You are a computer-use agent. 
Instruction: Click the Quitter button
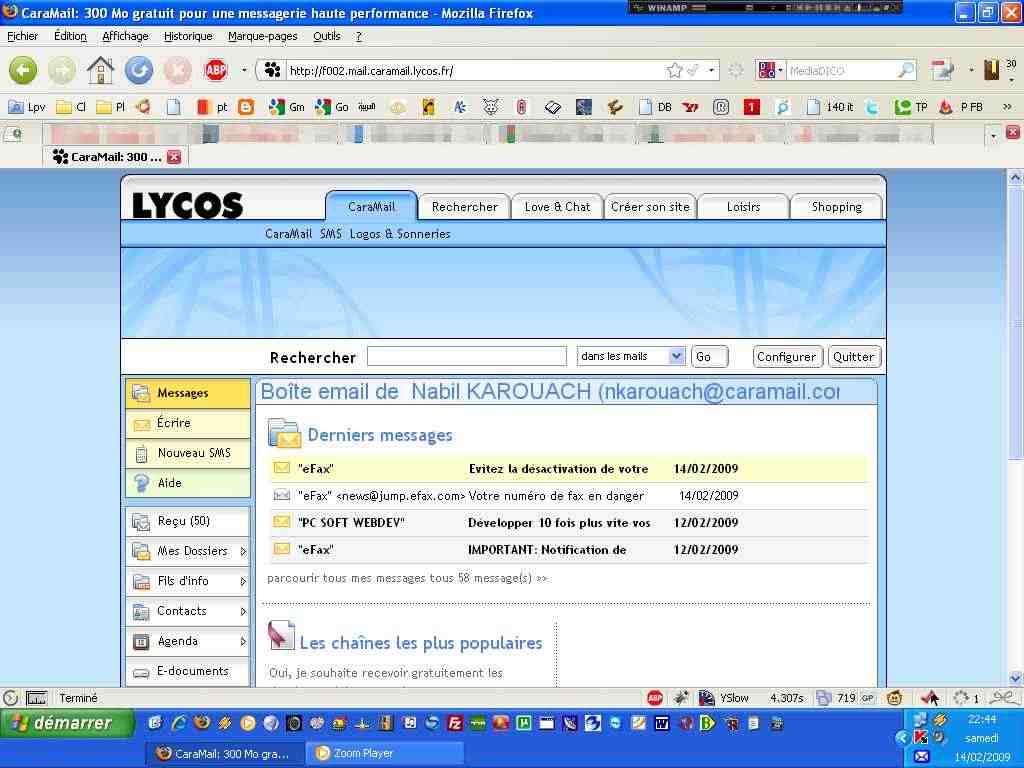[x=854, y=357]
